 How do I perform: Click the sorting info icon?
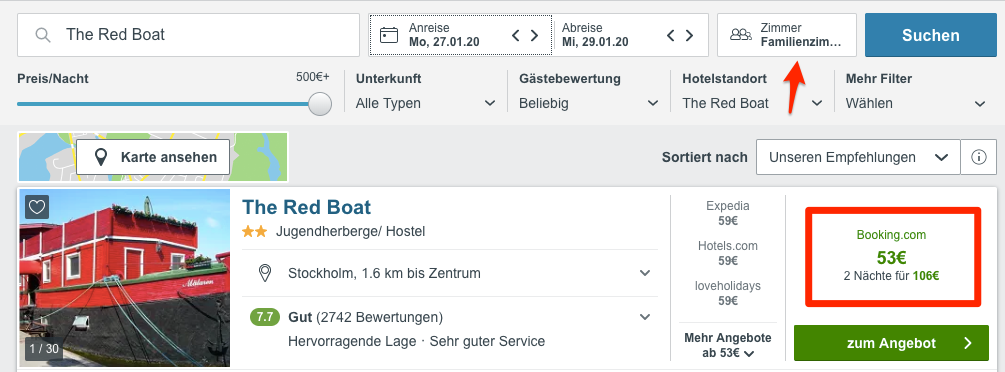point(979,157)
